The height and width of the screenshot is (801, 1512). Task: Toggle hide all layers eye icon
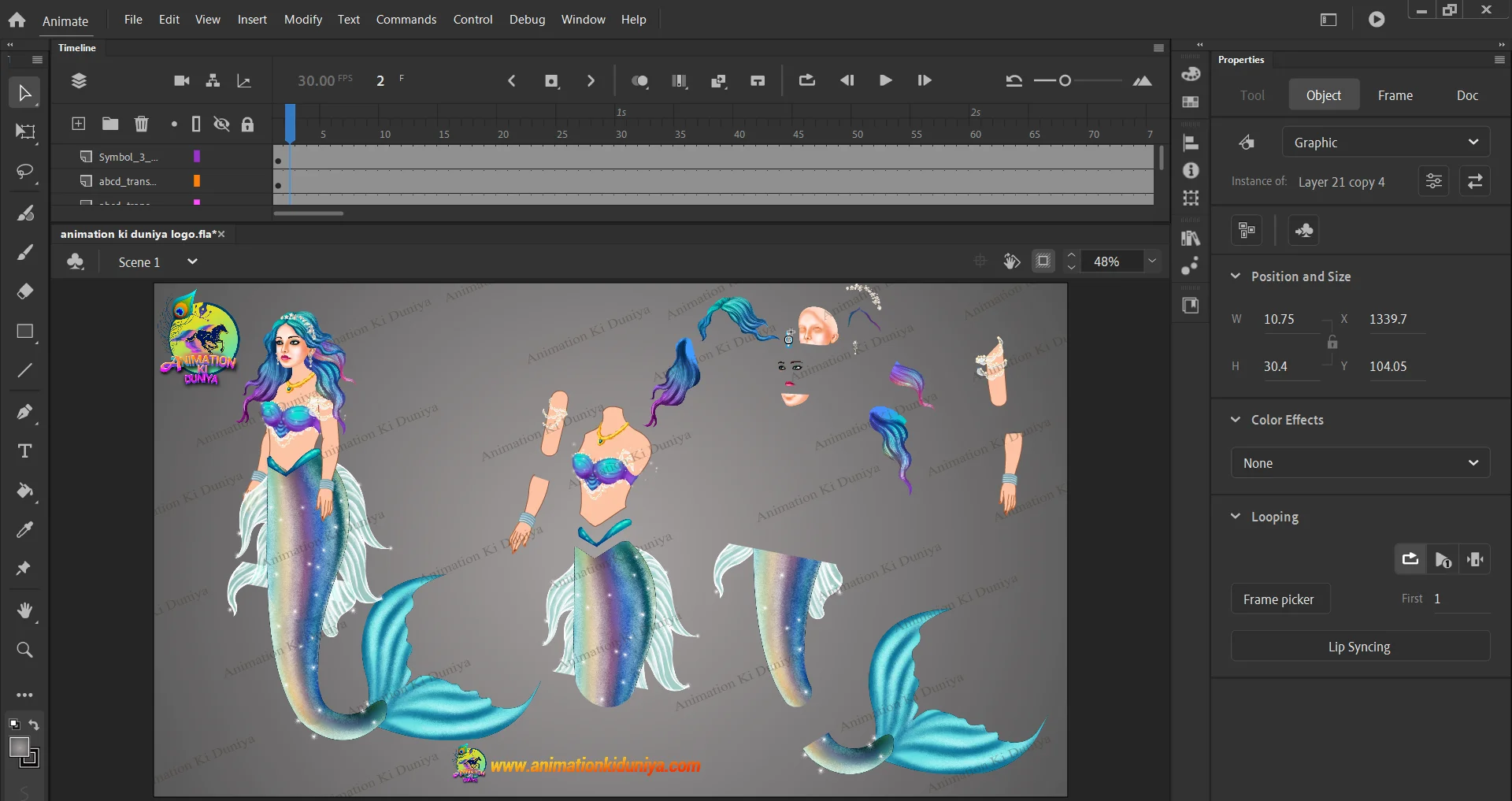coord(221,124)
